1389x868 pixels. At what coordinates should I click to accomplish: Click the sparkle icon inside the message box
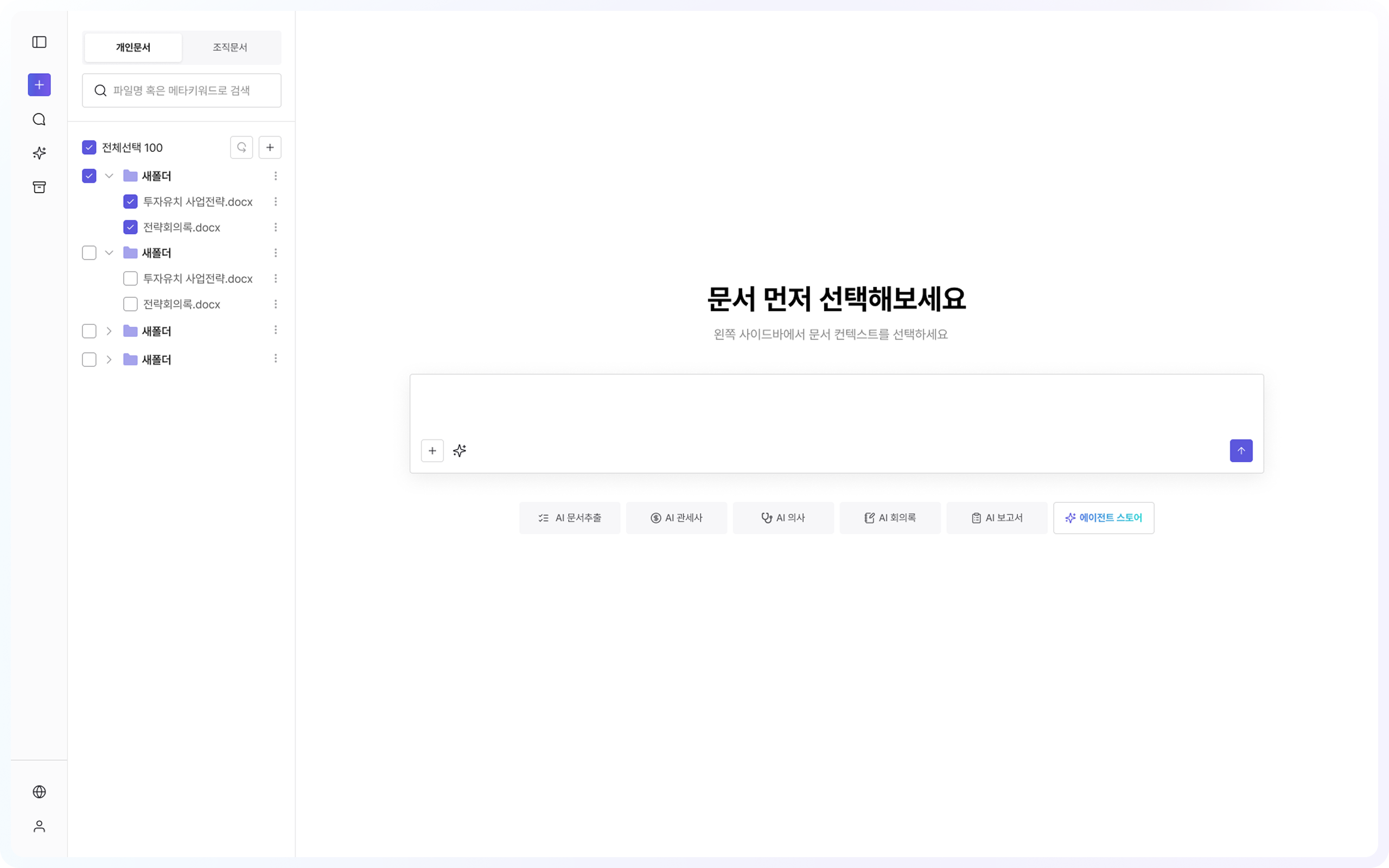click(x=459, y=451)
